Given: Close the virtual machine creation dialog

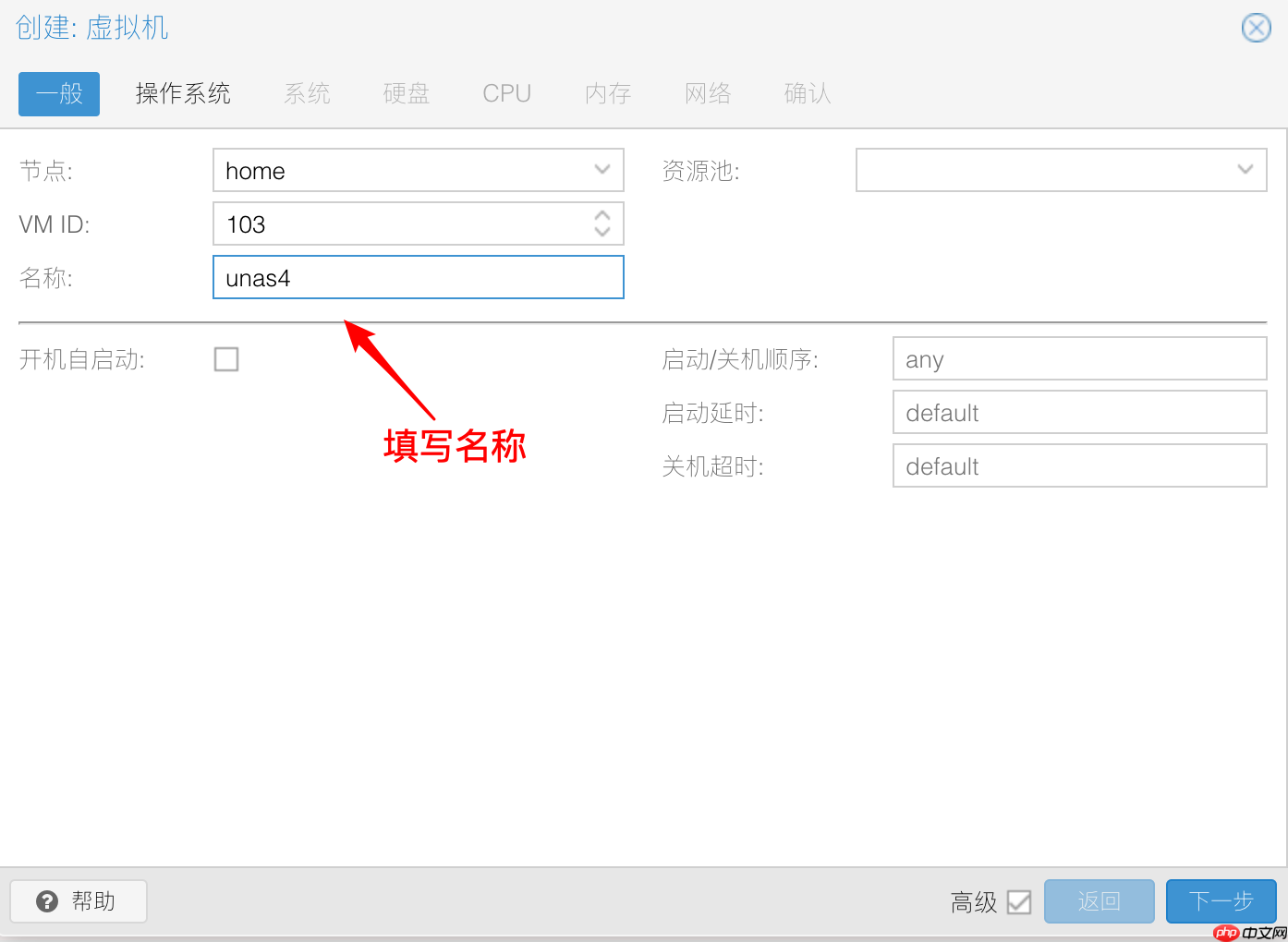Looking at the screenshot, I should [1256, 28].
